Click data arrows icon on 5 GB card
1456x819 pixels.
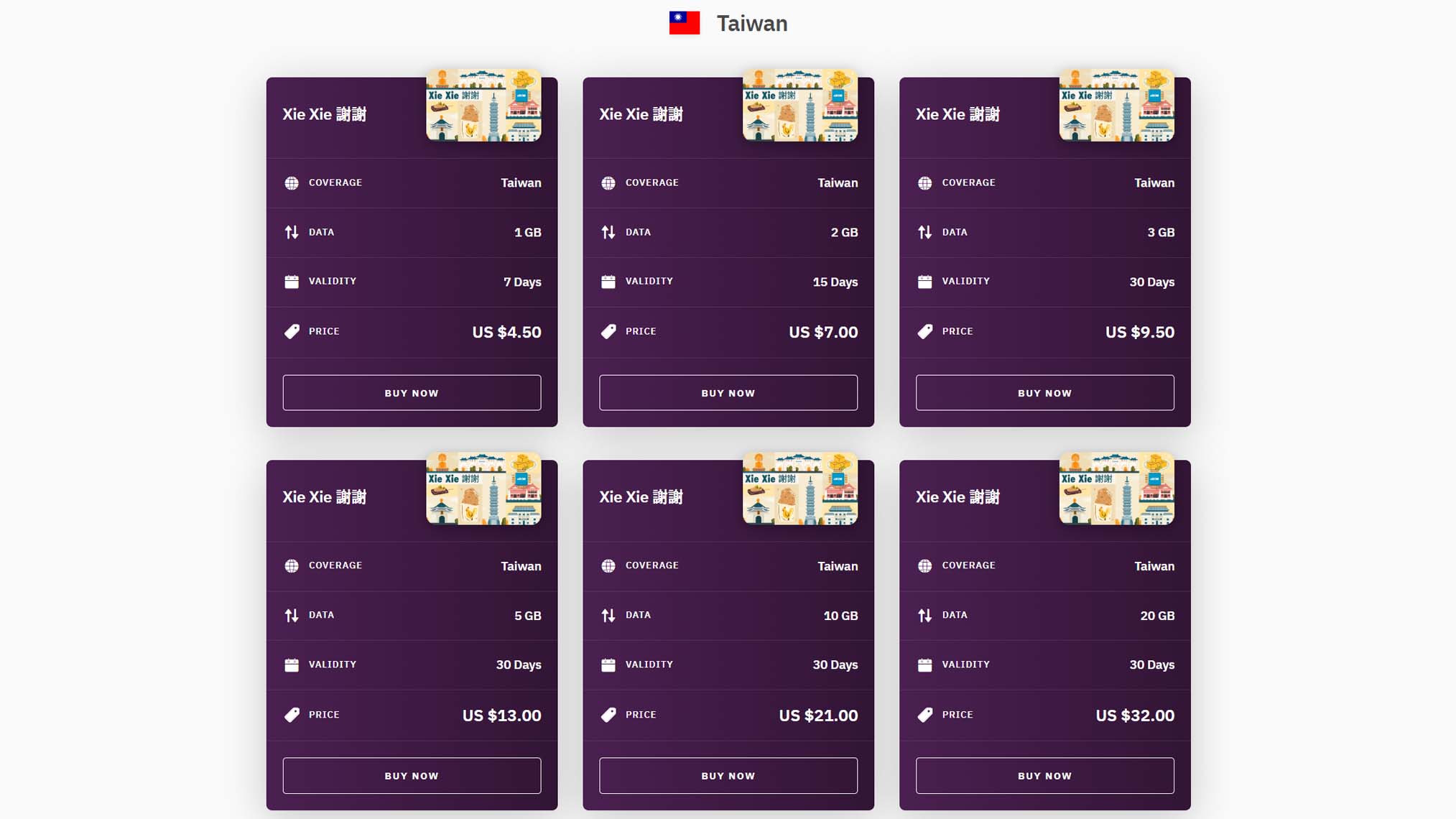[292, 616]
